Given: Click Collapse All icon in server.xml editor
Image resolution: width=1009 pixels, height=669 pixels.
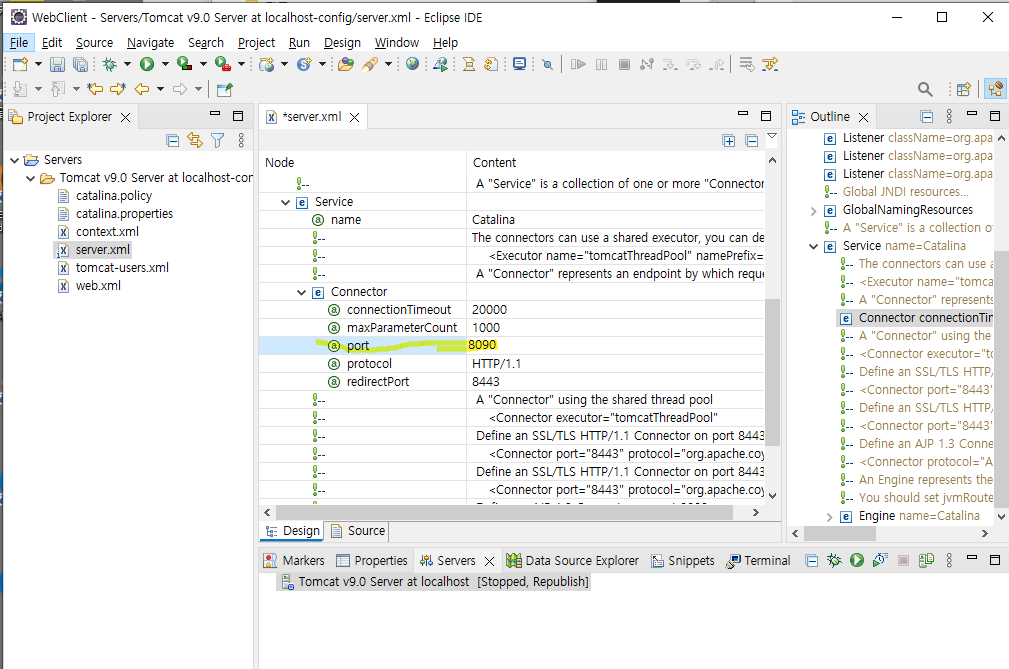Looking at the screenshot, I should 751,141.
